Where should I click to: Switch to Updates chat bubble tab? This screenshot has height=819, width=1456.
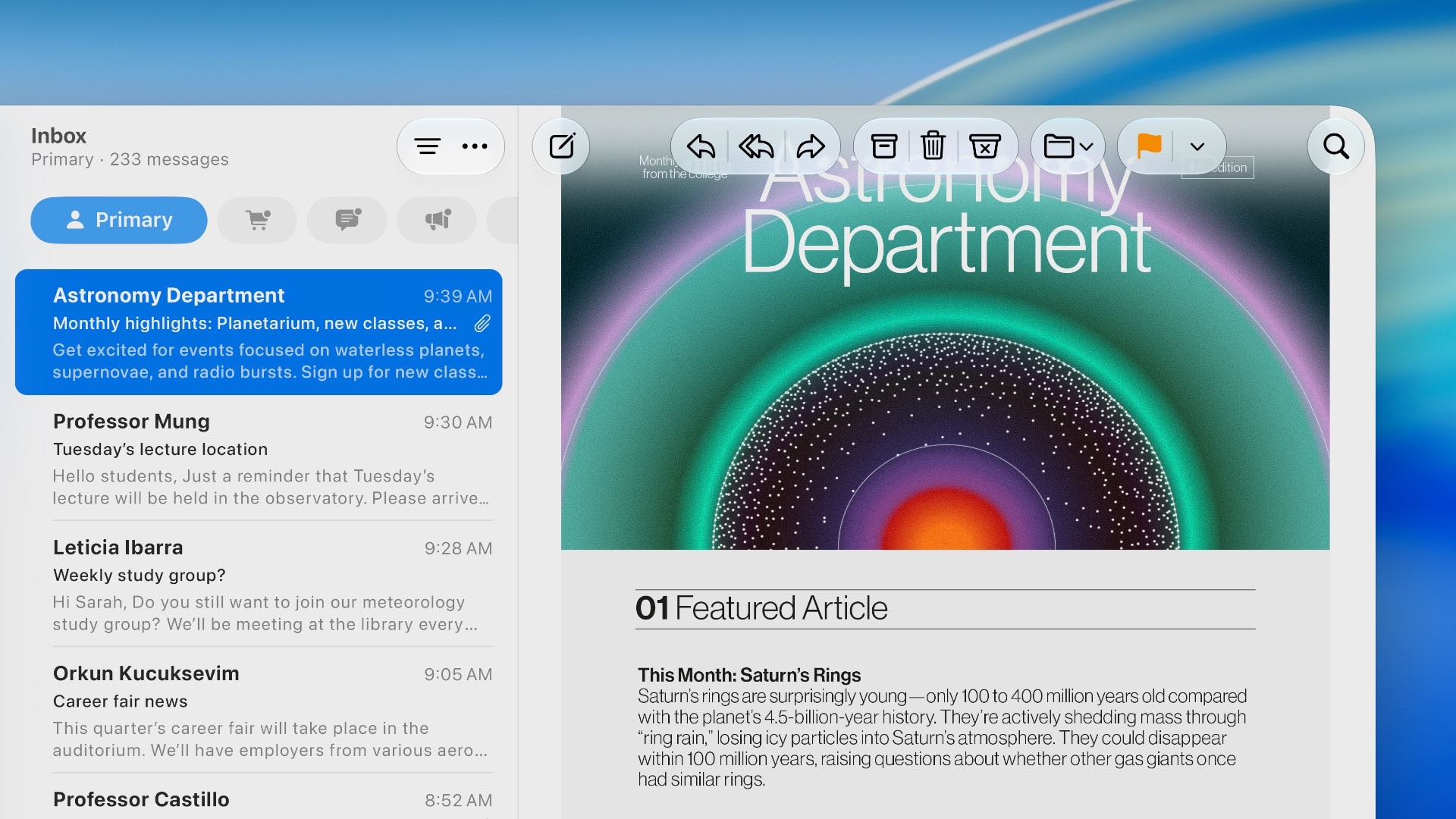[347, 220]
